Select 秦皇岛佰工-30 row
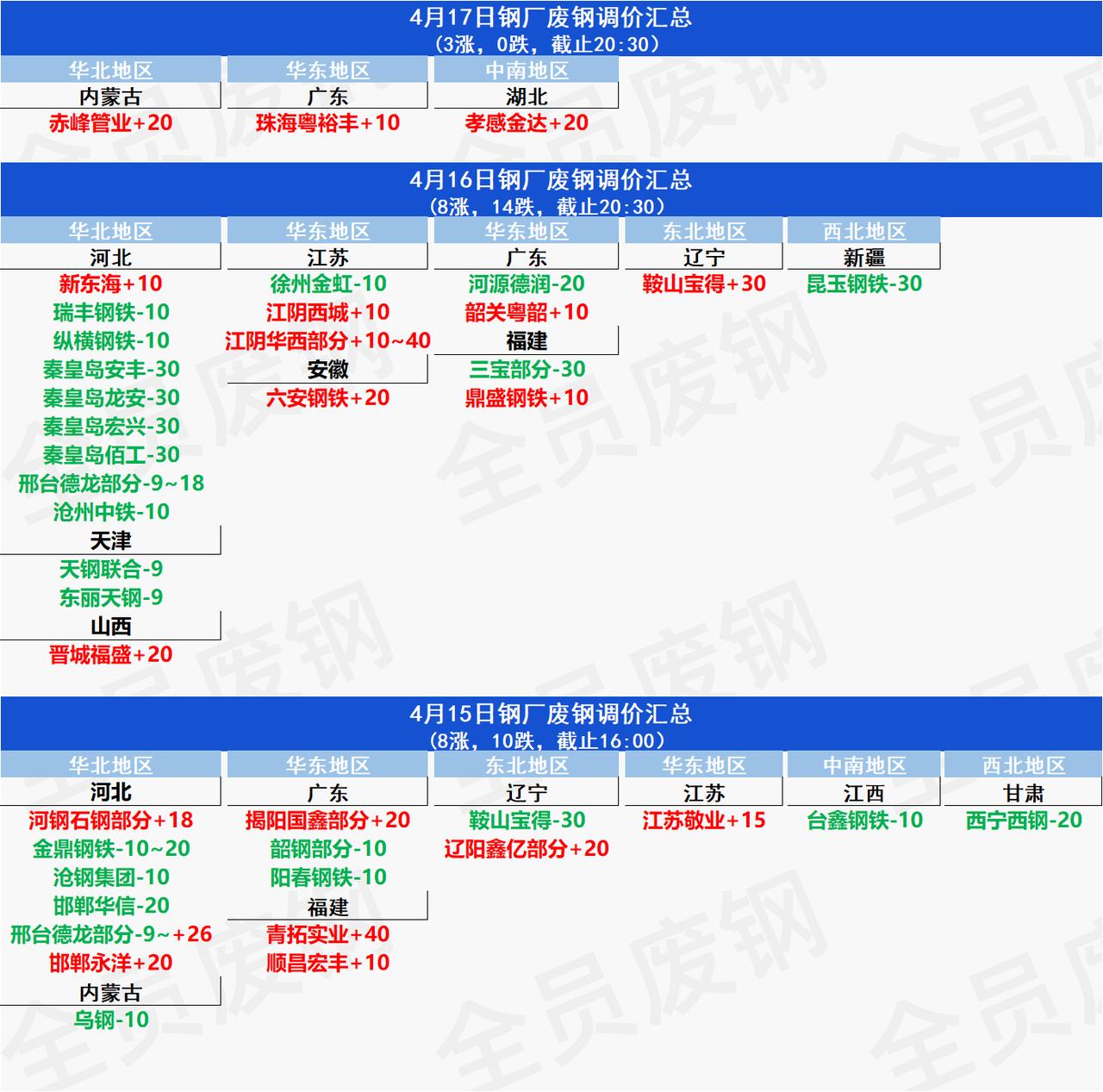Image resolution: width=1103 pixels, height=1092 pixels. coord(110,454)
